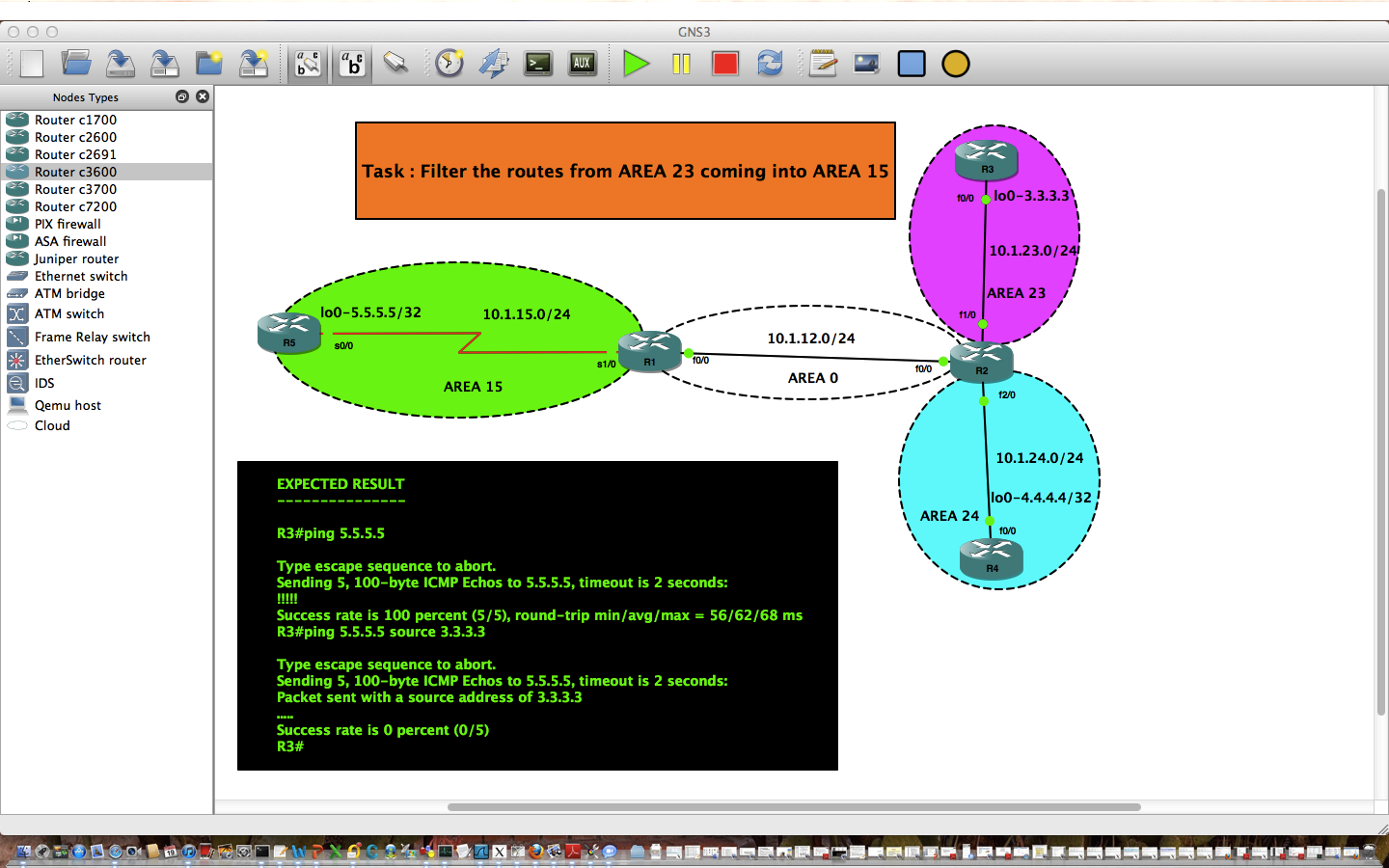This screenshot has width=1389, height=868.
Task: Click the lo0-5.5.5.5/32 label
Action: [x=370, y=312]
